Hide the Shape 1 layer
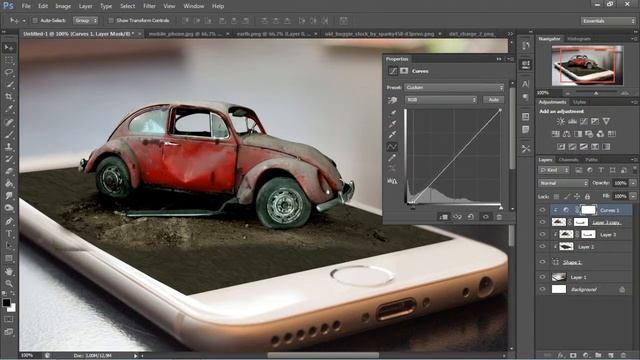Screen dimensions: 640x360 [542, 262]
